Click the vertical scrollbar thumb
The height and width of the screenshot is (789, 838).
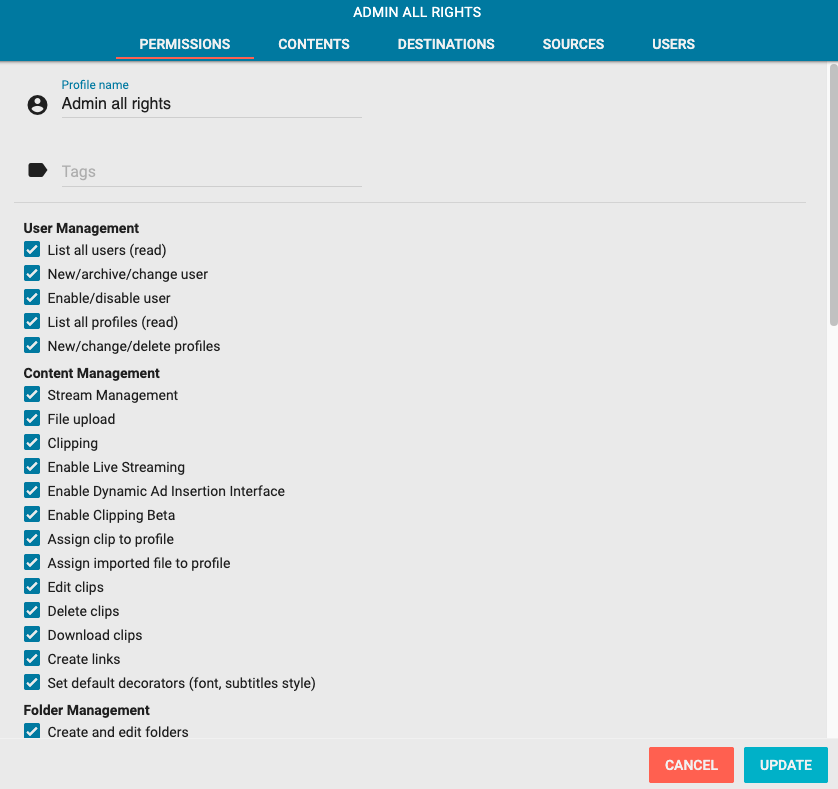[x=833, y=195]
